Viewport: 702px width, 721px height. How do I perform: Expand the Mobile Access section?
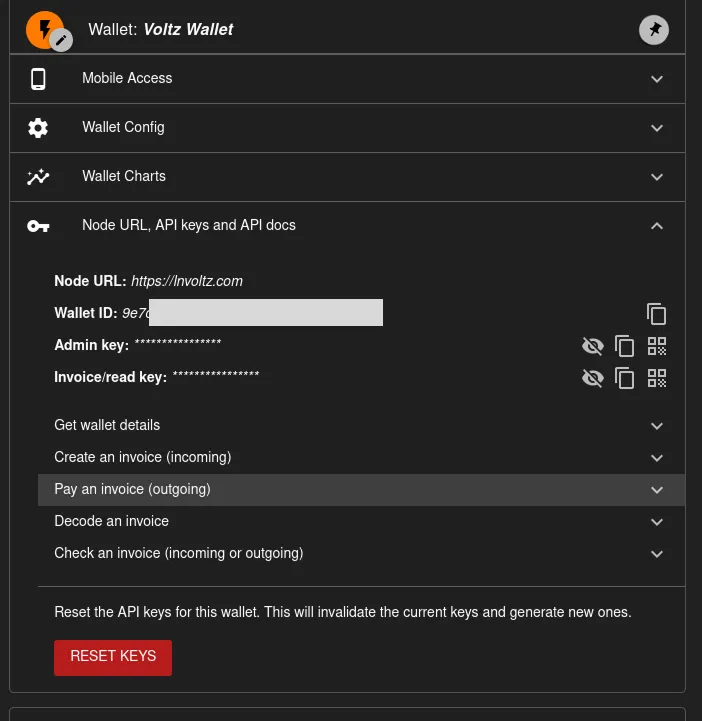point(347,79)
